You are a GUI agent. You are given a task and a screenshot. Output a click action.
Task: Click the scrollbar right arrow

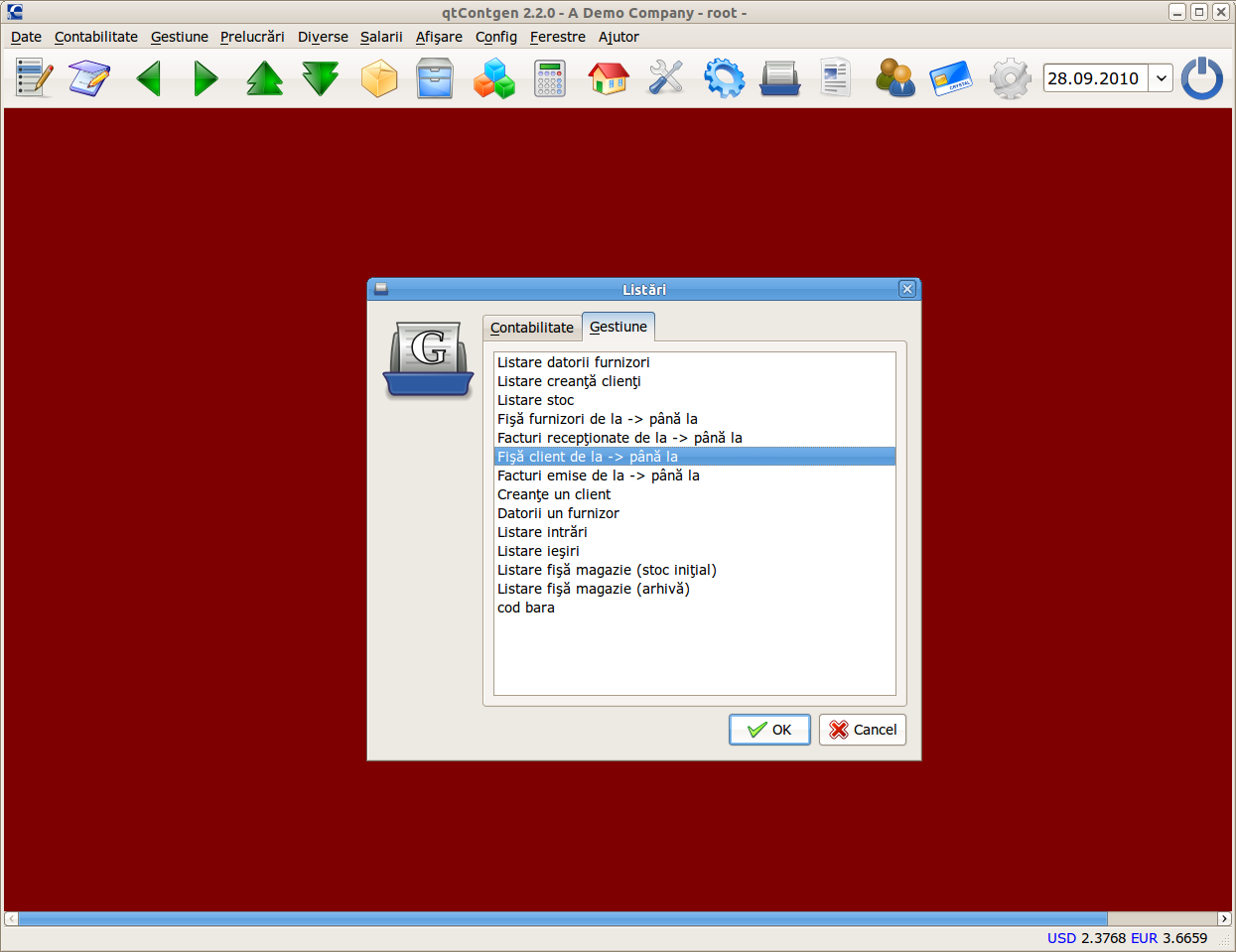coord(1224,919)
